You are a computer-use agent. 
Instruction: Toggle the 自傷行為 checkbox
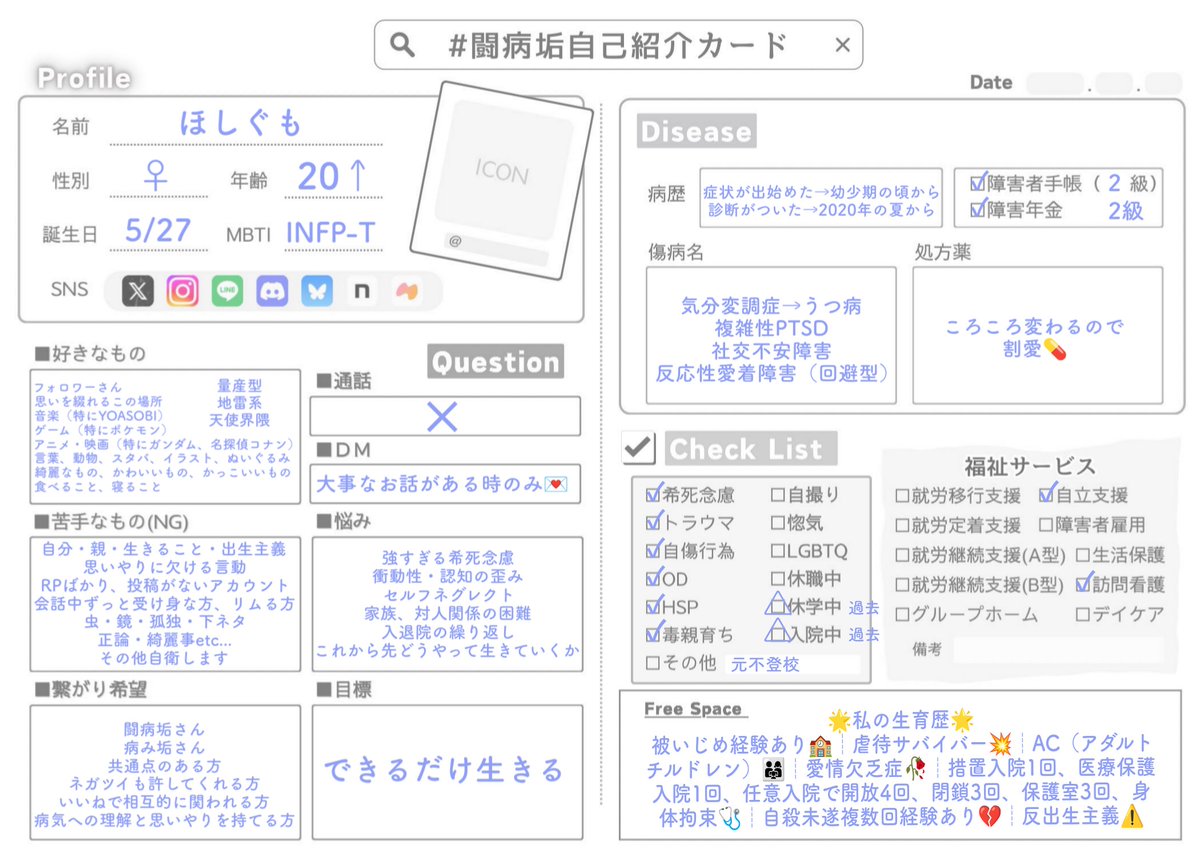654,549
